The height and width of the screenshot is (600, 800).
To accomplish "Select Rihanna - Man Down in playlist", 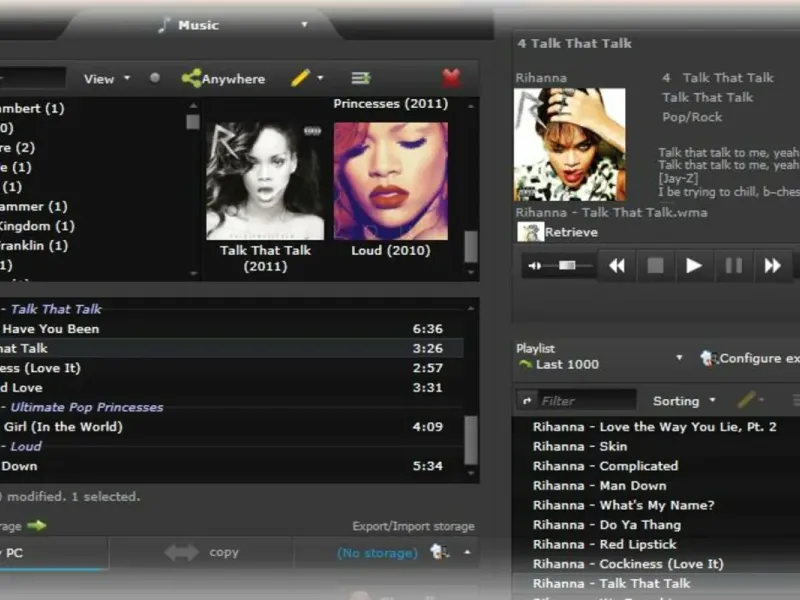I will point(656,486).
